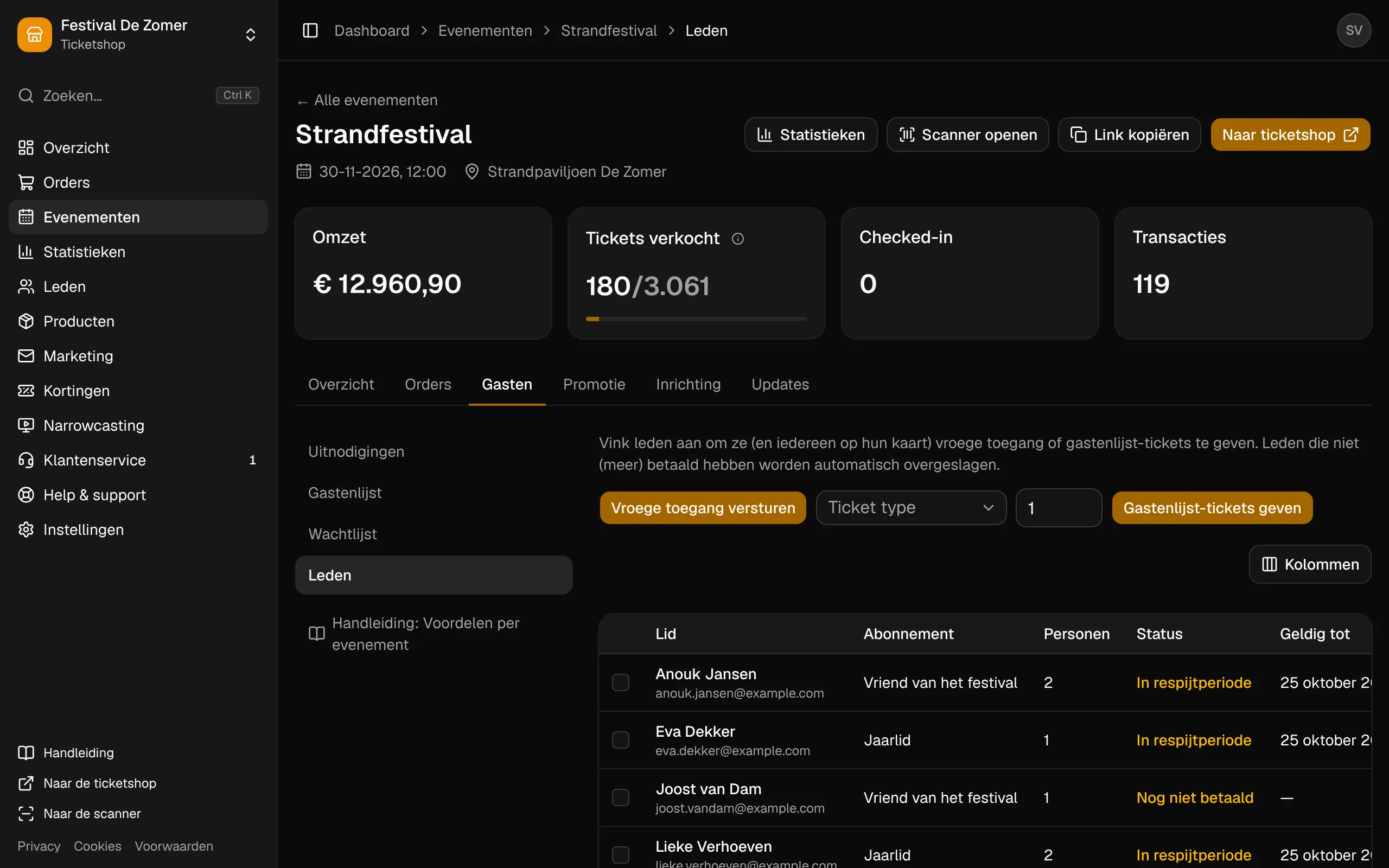The height and width of the screenshot is (868, 1389).
Task: Open the Updates tab
Action: click(780, 384)
